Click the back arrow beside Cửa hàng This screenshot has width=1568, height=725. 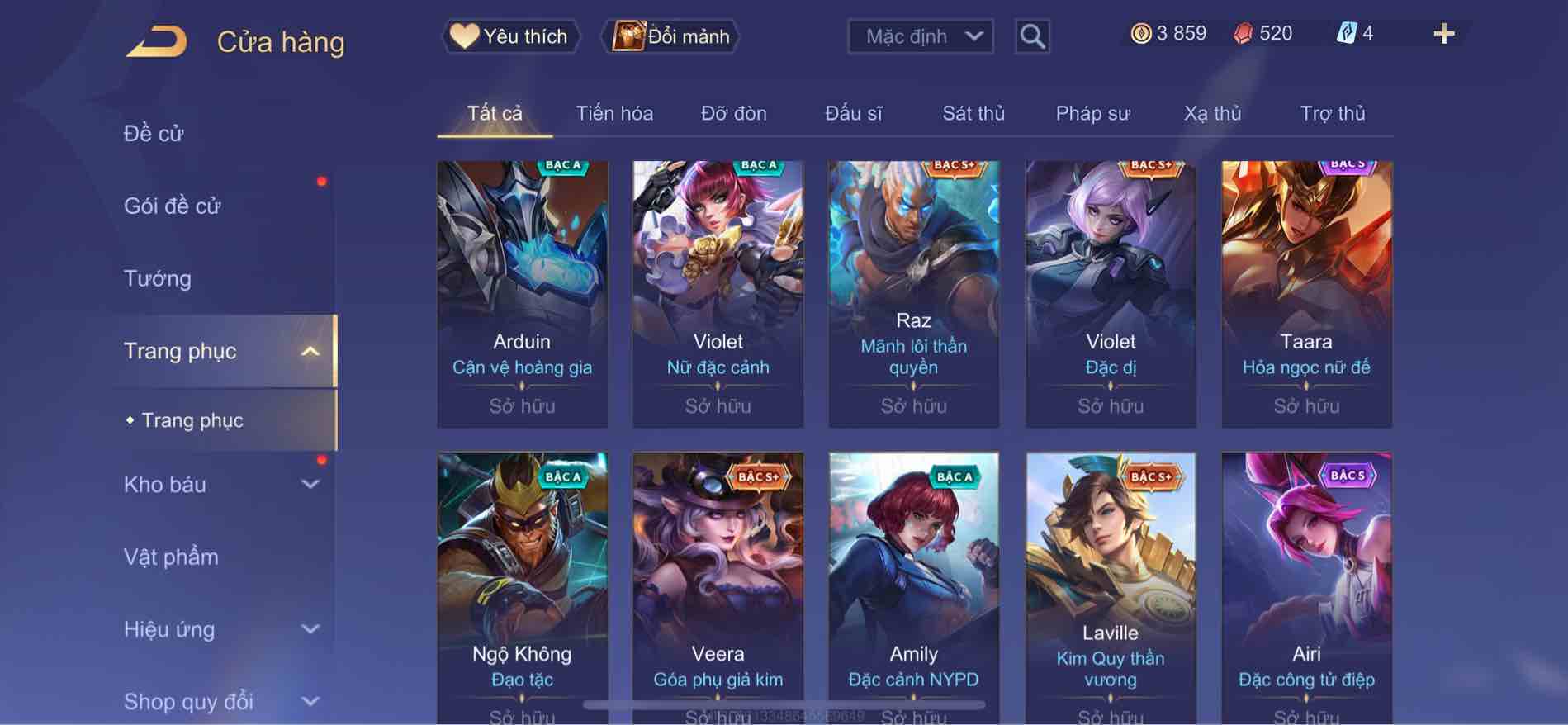(156, 41)
